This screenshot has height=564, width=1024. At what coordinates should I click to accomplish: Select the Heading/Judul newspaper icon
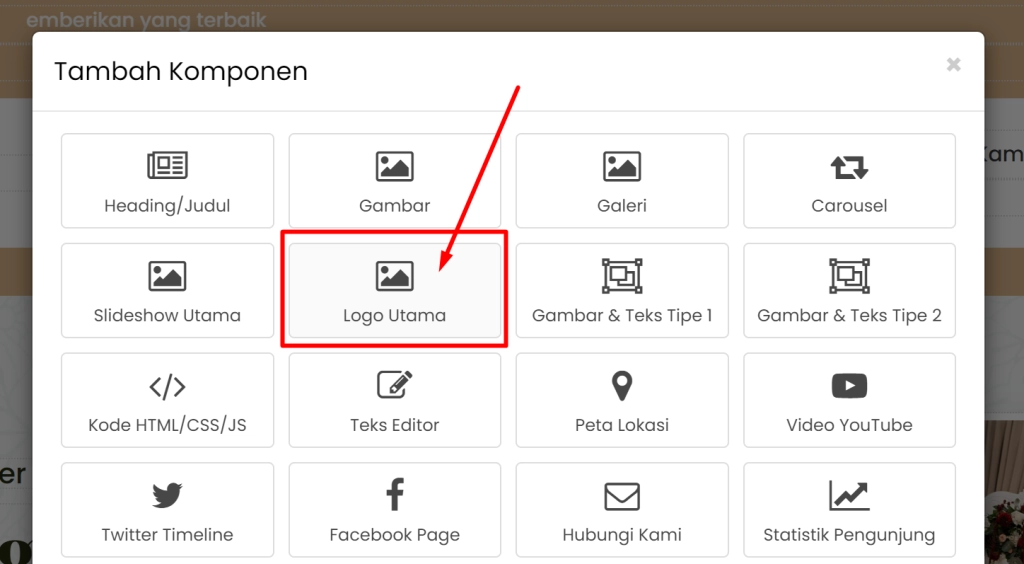(167, 166)
